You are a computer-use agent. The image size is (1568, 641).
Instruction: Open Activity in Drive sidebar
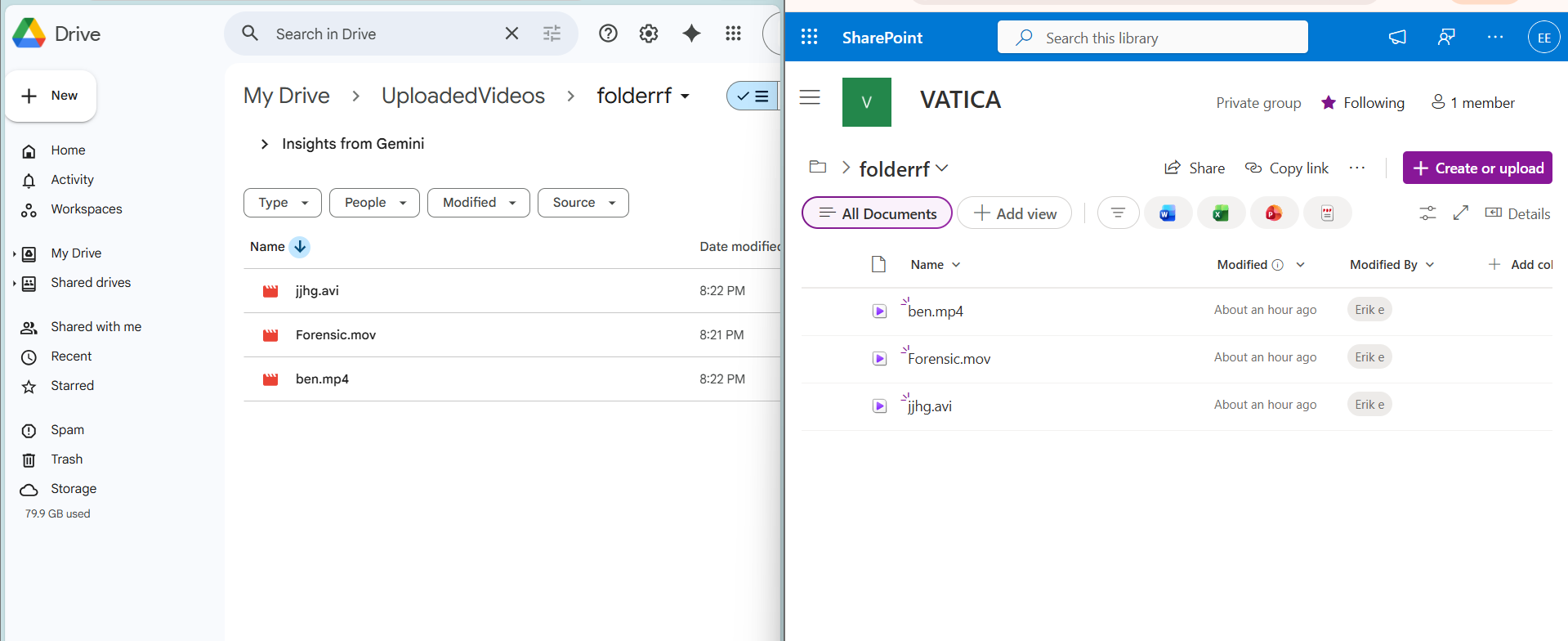72,180
